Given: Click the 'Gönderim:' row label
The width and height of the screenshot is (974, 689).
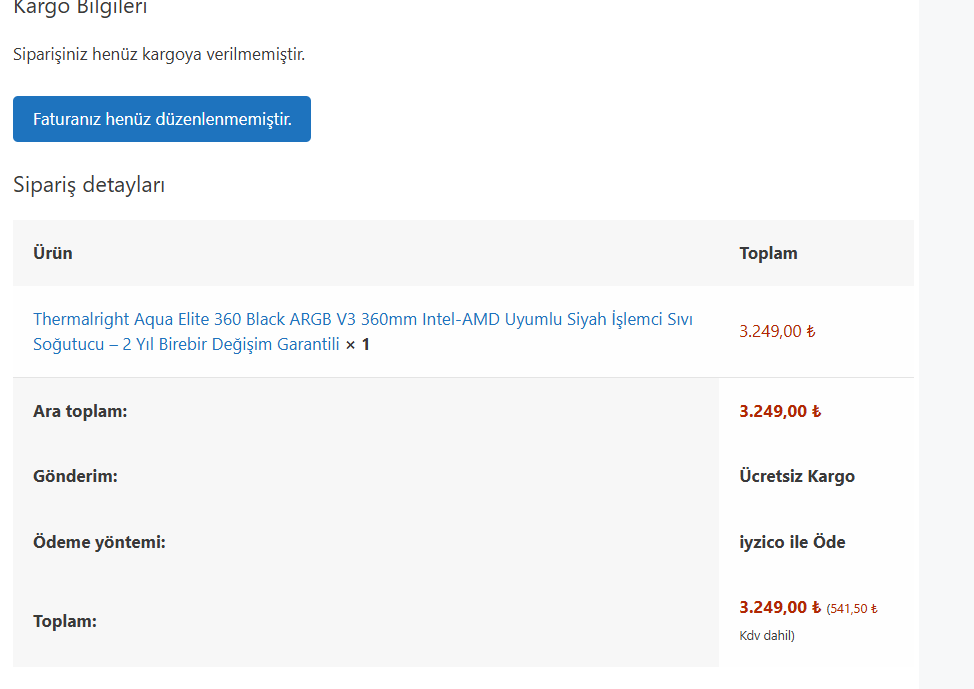Looking at the screenshot, I should (x=75, y=477).
